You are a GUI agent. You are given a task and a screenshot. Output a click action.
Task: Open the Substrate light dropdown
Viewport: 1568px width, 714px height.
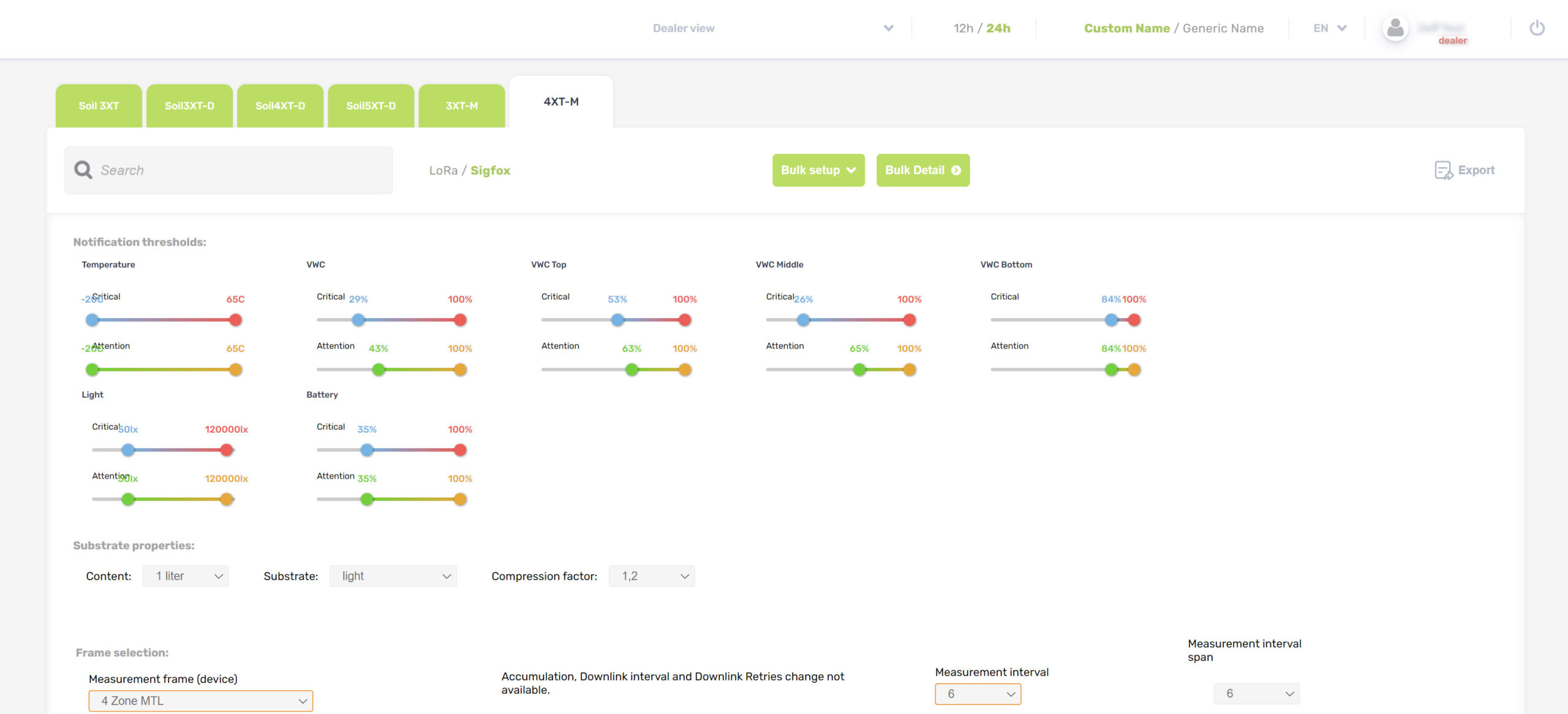tap(393, 576)
